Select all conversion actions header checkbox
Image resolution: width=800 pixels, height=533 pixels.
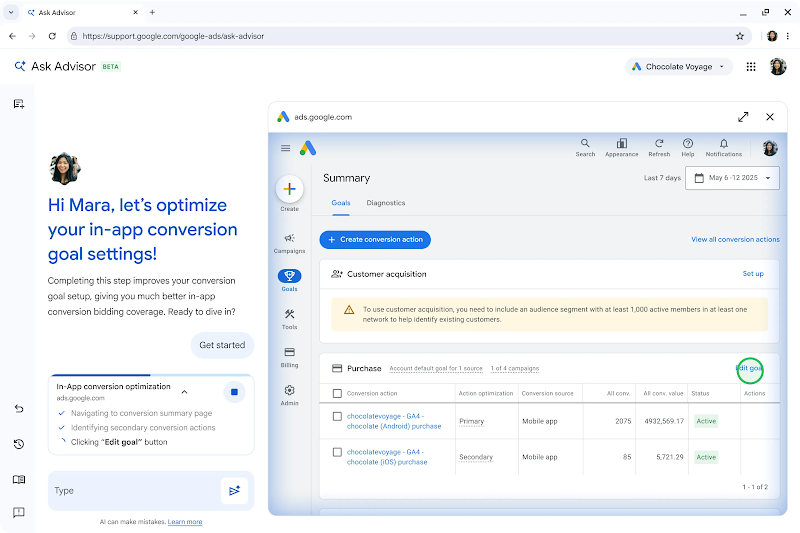(337, 393)
